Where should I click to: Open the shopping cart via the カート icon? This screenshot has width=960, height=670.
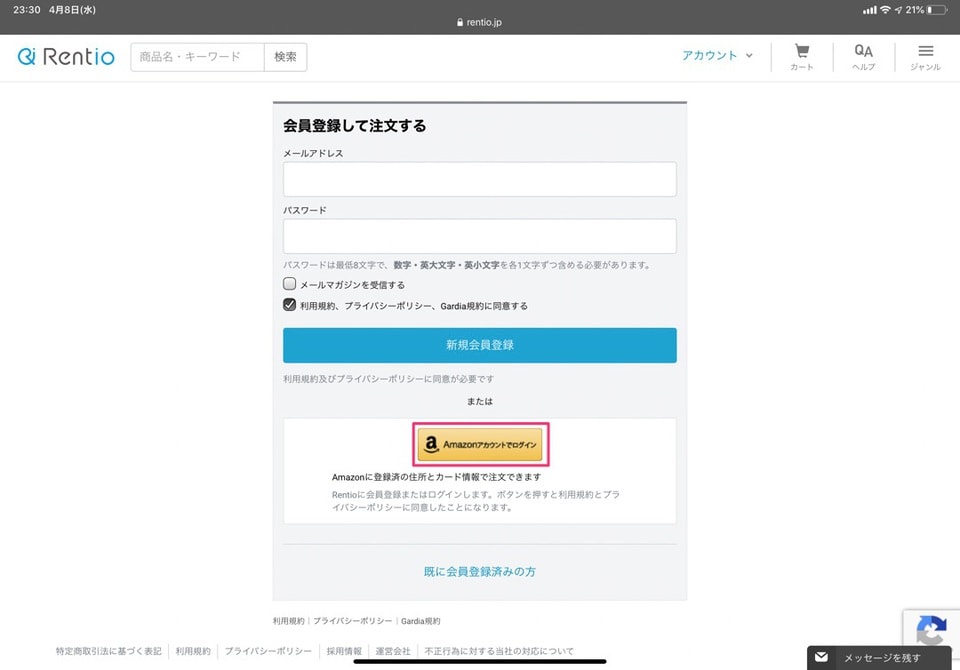click(801, 55)
